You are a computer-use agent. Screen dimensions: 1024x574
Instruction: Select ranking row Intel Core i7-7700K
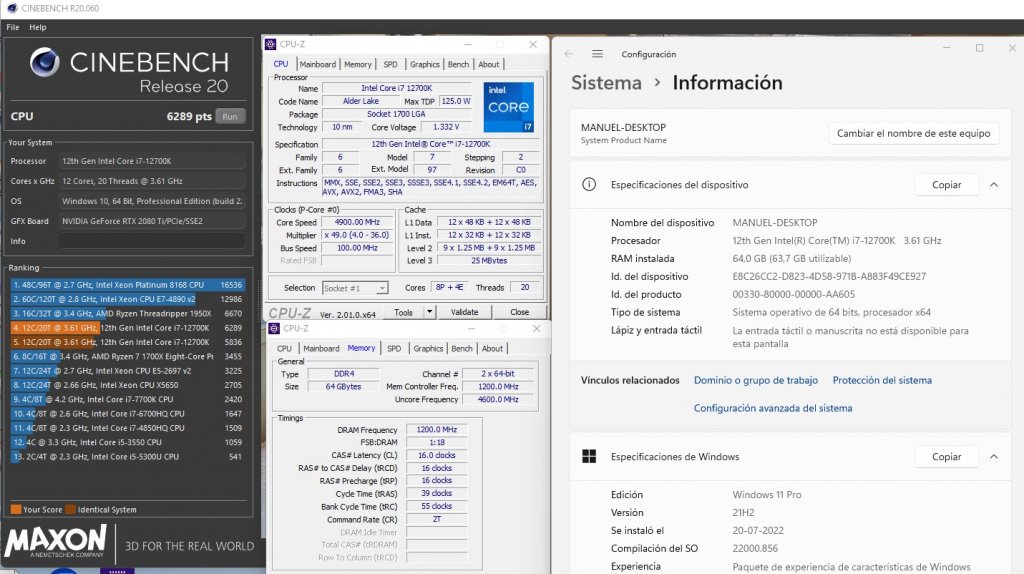127,399
